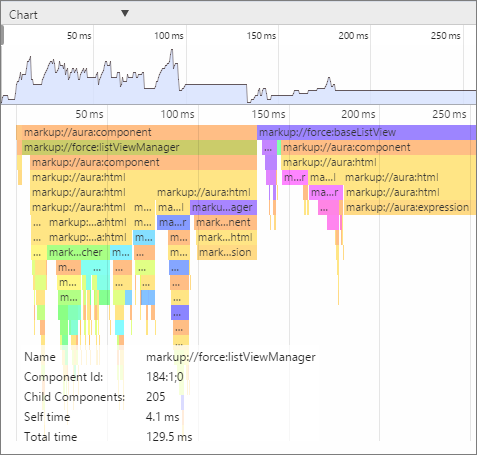The image size is (477, 455).
Task: Grab the overview window left handle
Action: pyautogui.click(x=2, y=35)
